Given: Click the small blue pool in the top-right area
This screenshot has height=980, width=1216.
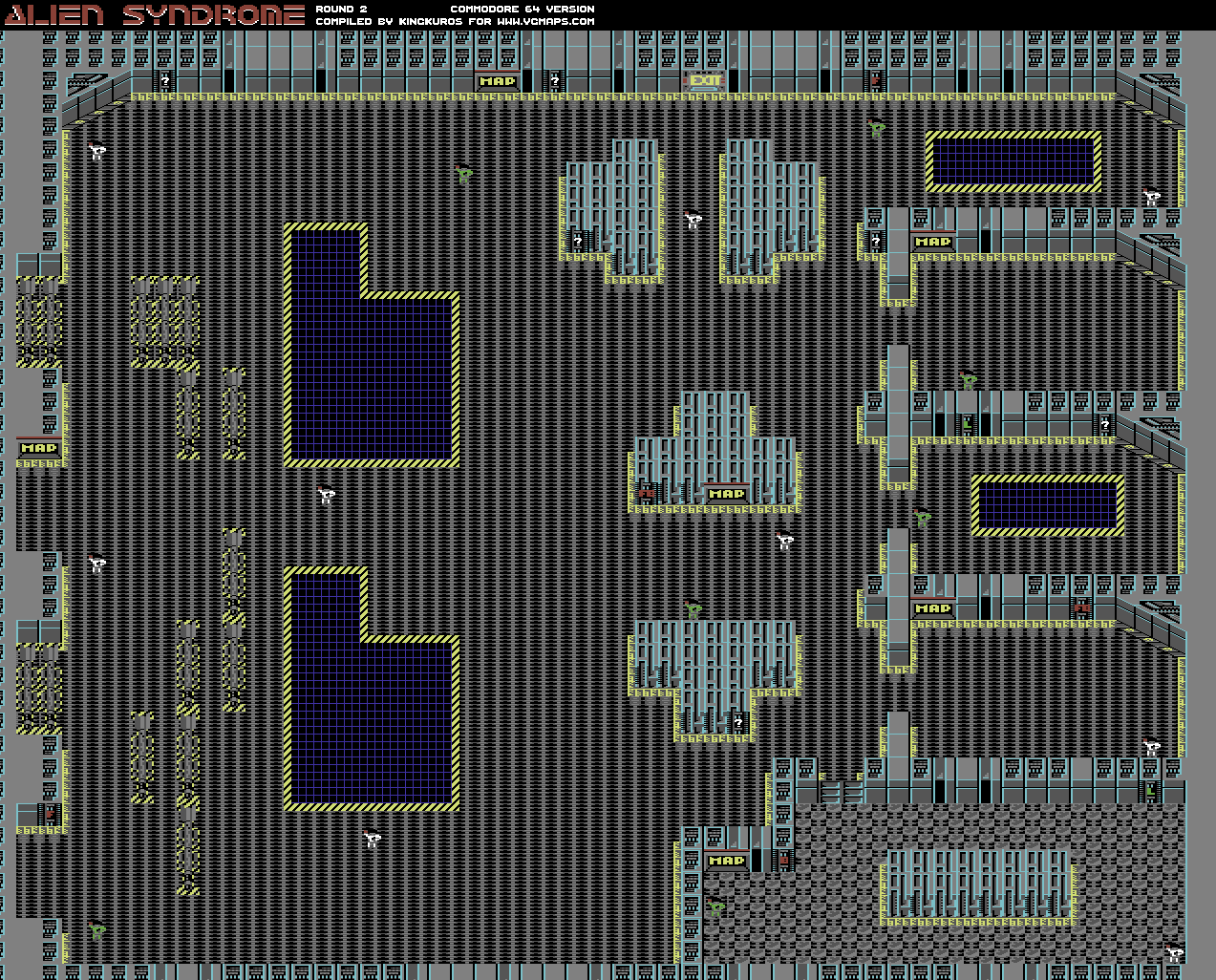Looking at the screenshot, I should click(x=1013, y=161).
